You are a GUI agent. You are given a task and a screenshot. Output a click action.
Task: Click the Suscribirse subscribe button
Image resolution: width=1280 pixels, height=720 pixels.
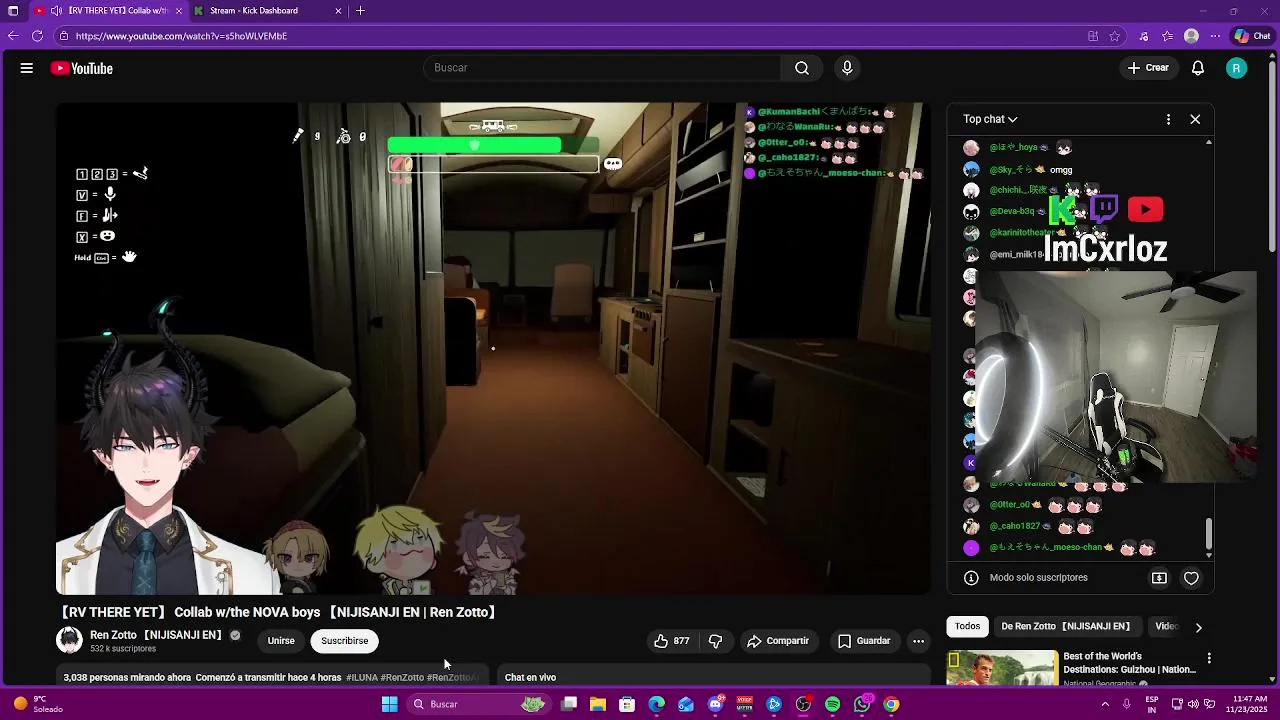click(x=345, y=641)
